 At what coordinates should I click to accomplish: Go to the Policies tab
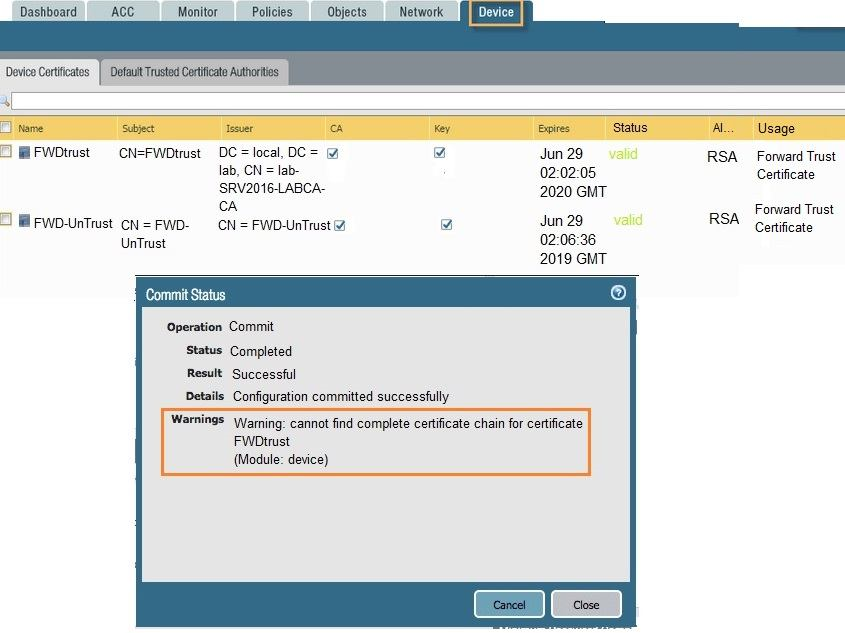[x=272, y=12]
